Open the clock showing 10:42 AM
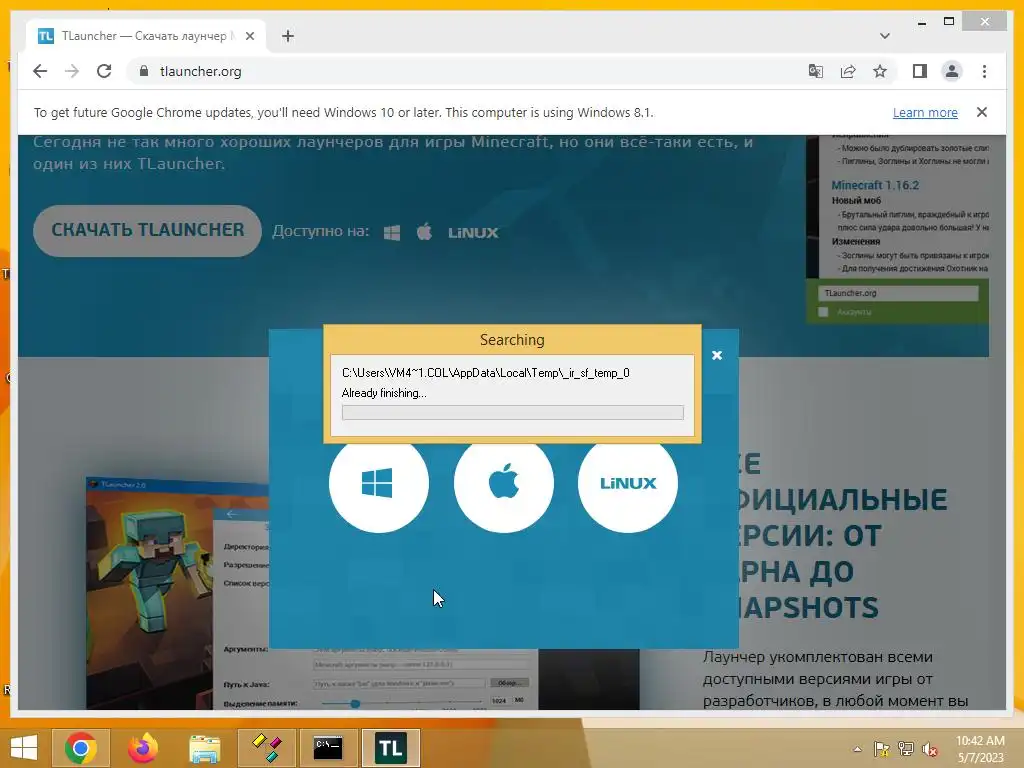The height and width of the screenshot is (768, 1024). [x=980, y=749]
